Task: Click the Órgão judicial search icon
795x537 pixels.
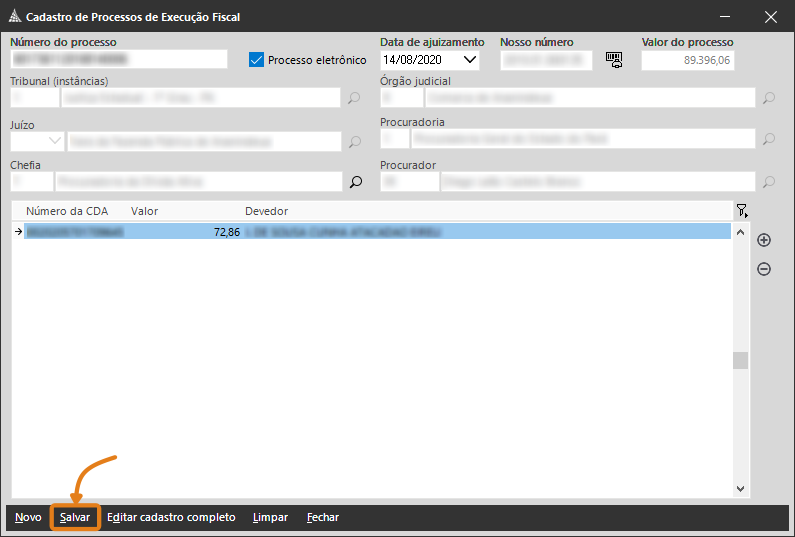Action: click(x=768, y=99)
